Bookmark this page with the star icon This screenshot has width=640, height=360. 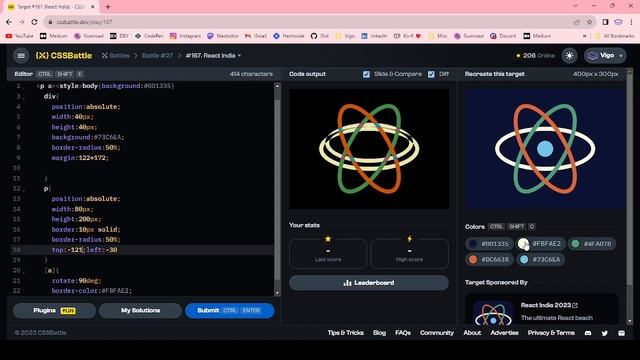pos(589,22)
